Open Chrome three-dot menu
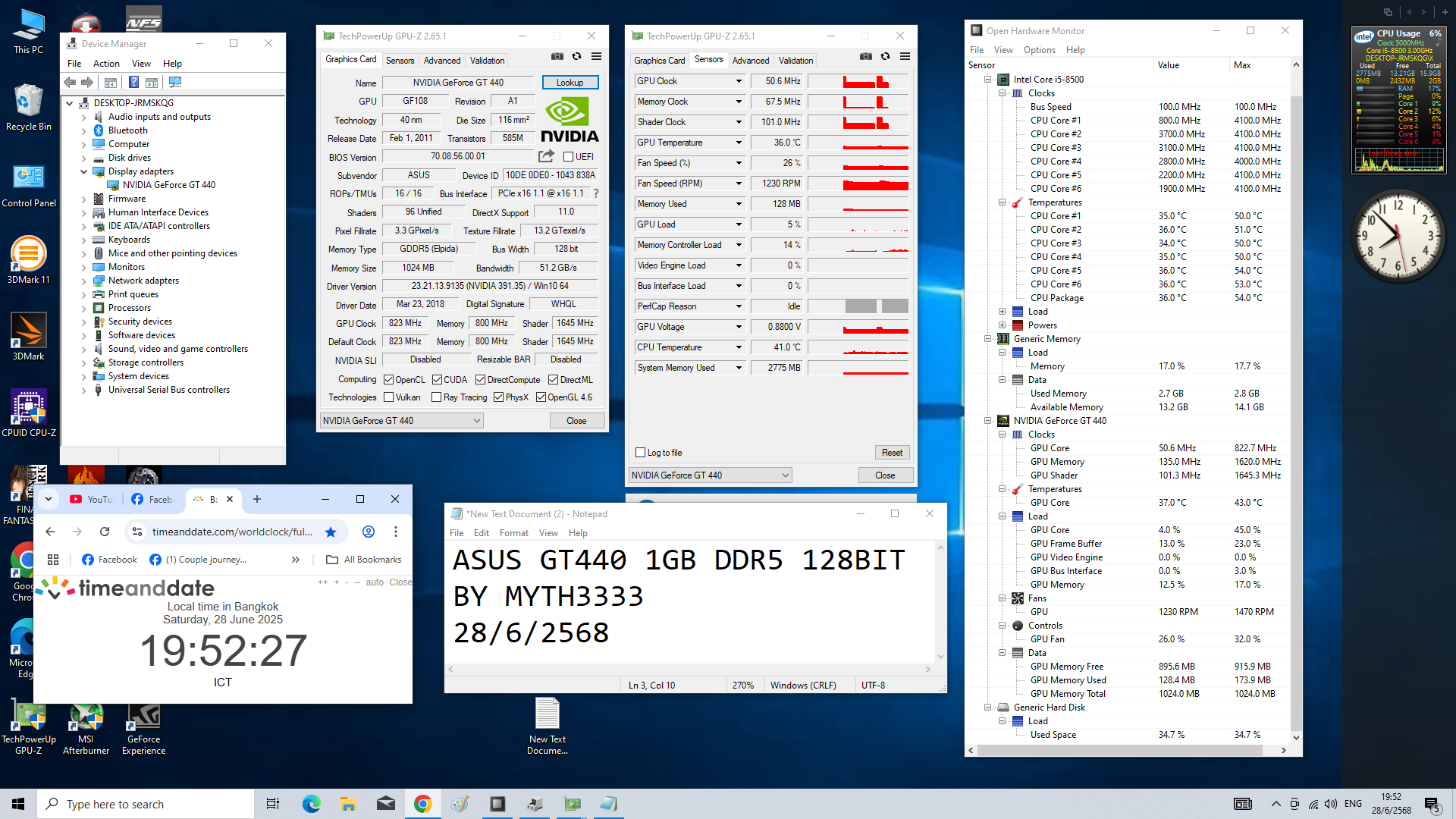This screenshot has height=819, width=1456. [x=396, y=532]
